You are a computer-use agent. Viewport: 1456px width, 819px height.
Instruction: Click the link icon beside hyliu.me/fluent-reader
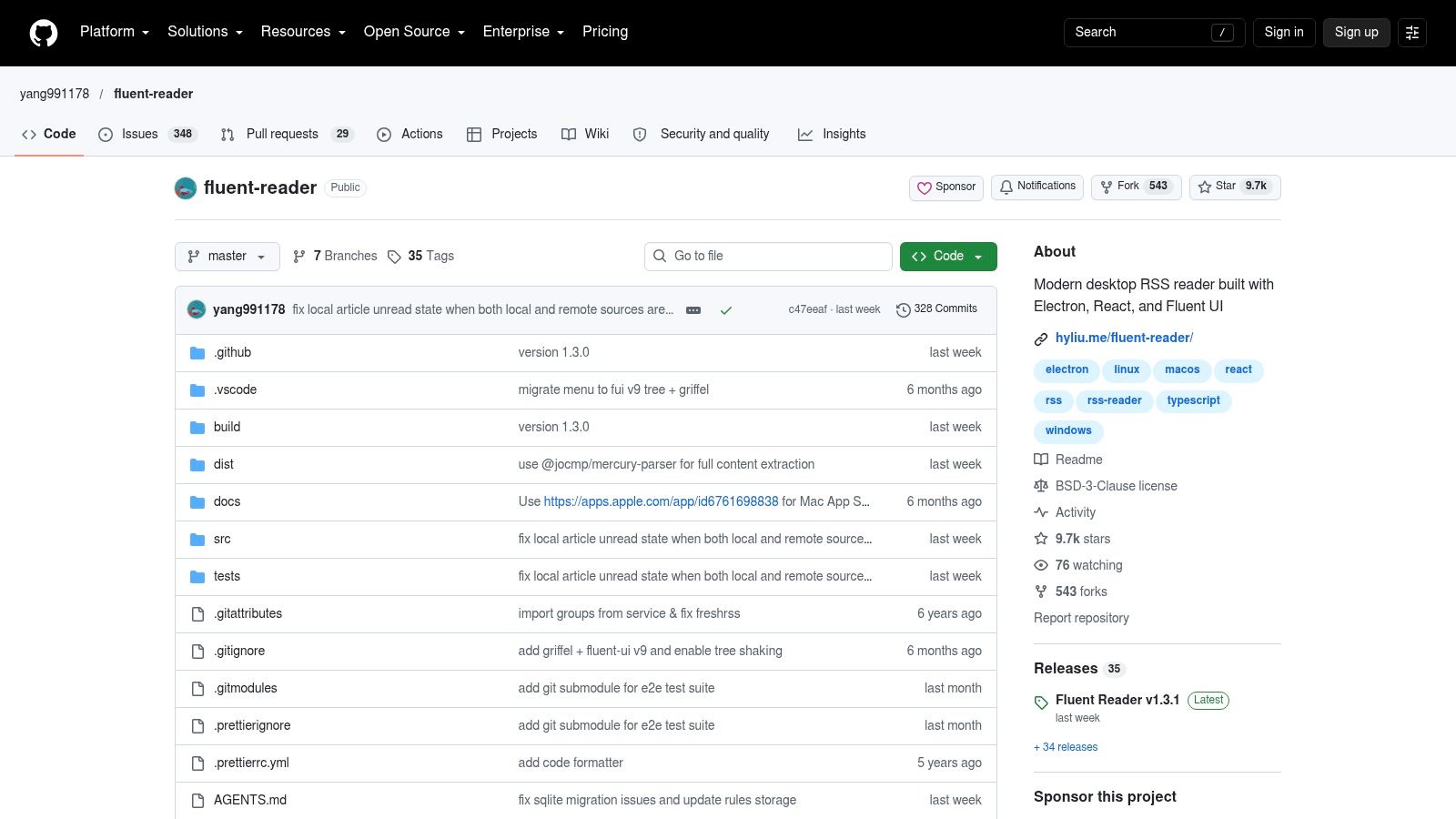(x=1041, y=339)
